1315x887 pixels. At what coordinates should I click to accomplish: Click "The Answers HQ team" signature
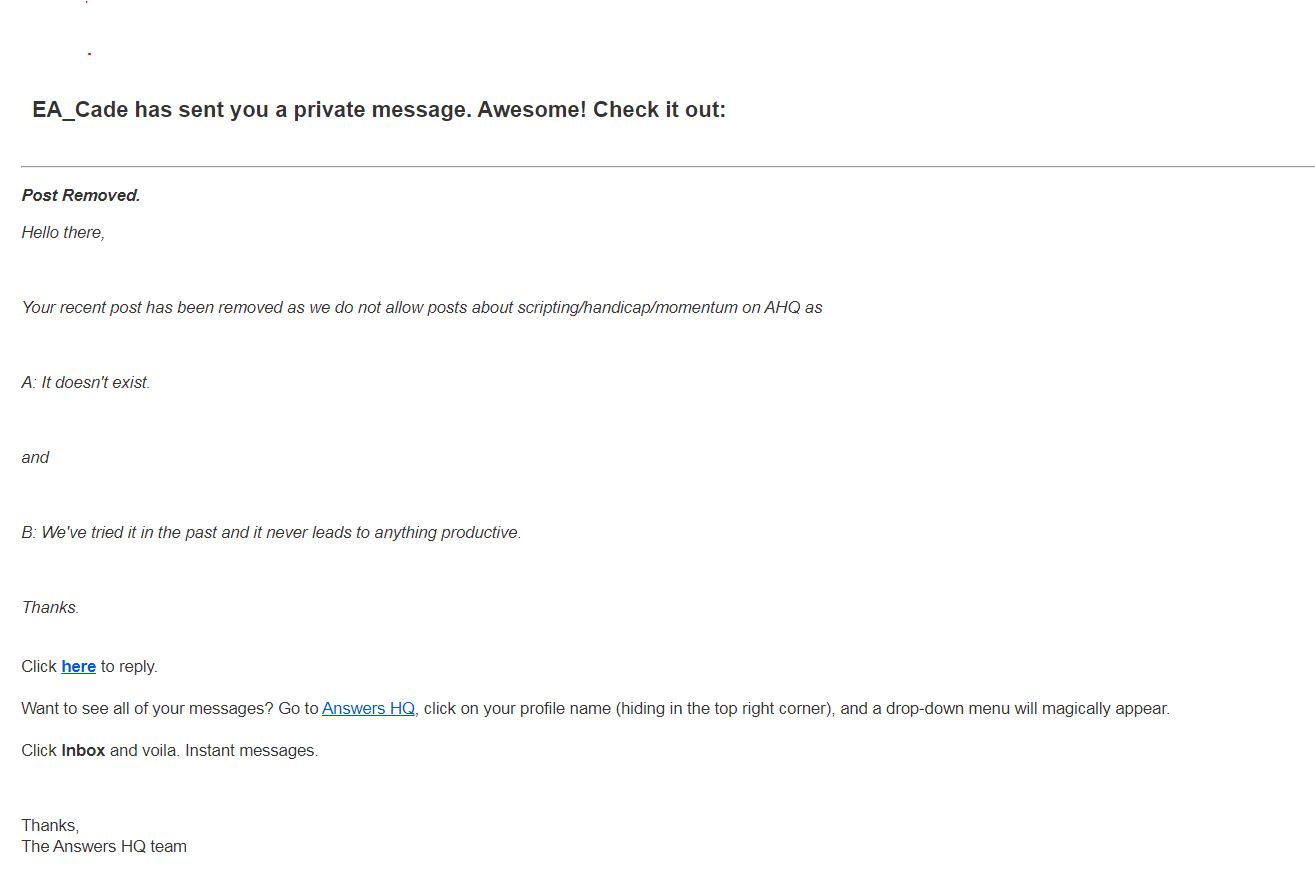[104, 846]
